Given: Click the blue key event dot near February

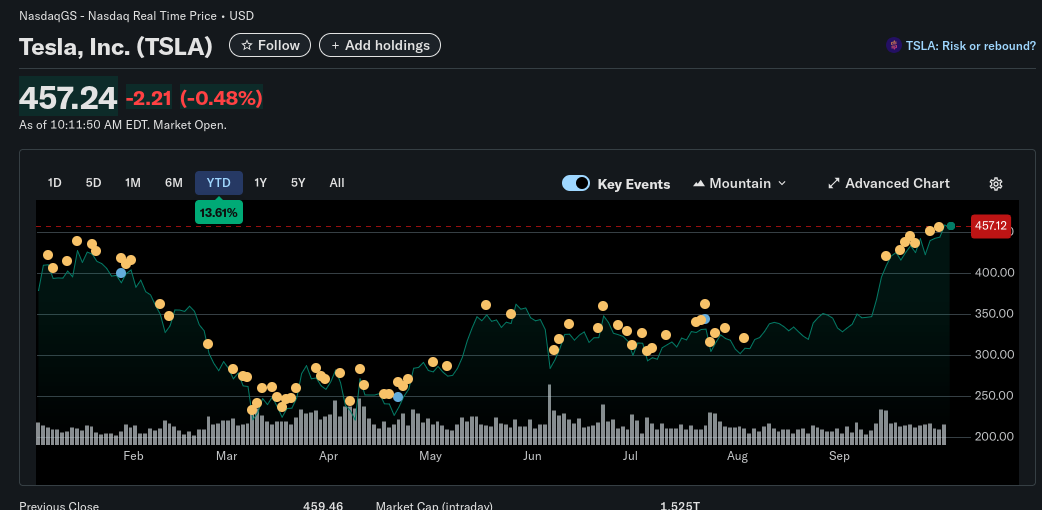Looking at the screenshot, I should [121, 273].
